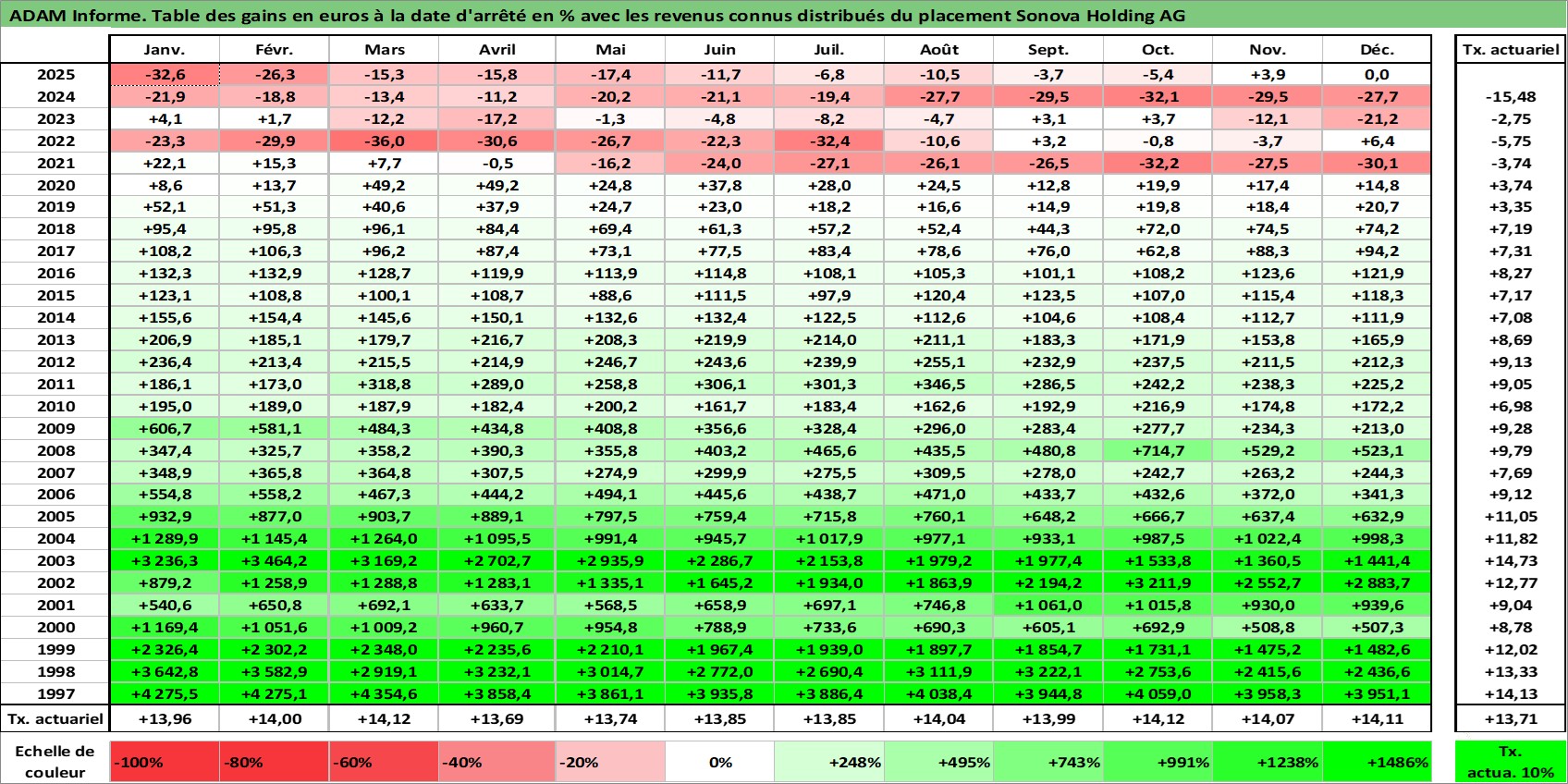
Task: Click the +3 211,9 cell for Oct. 2002
Action: (x=1158, y=583)
